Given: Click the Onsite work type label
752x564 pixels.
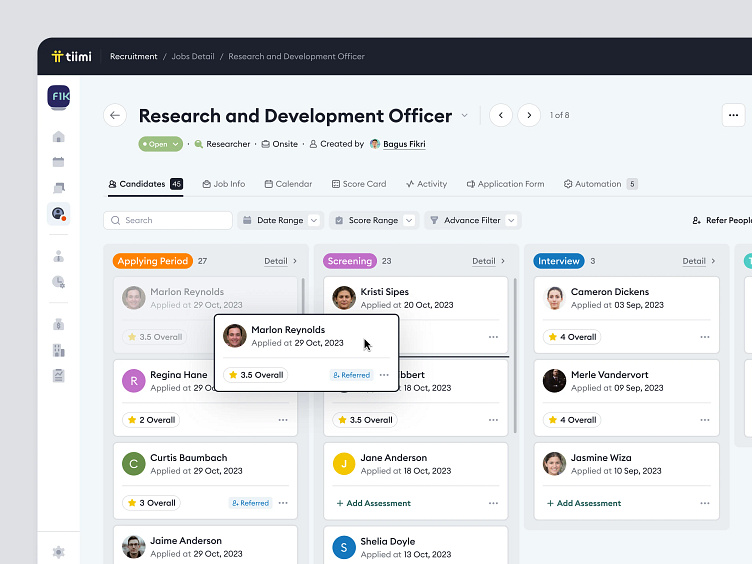Looking at the screenshot, I should pos(280,144).
